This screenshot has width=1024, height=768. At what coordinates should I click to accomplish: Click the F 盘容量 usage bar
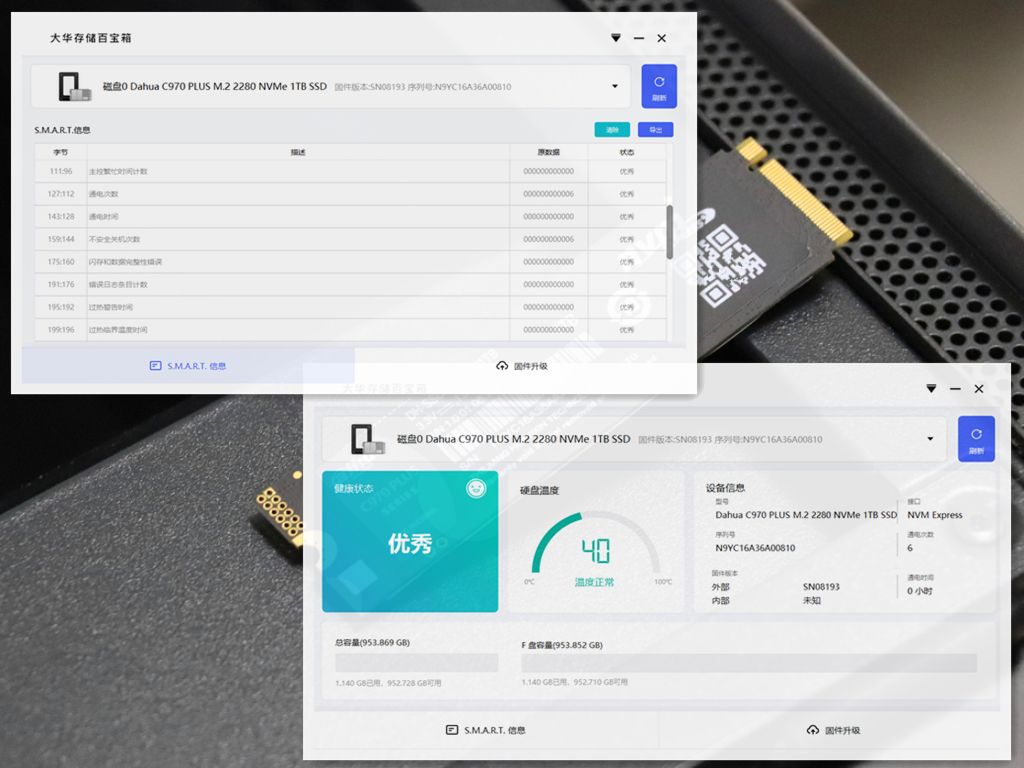pyautogui.click(x=749, y=664)
